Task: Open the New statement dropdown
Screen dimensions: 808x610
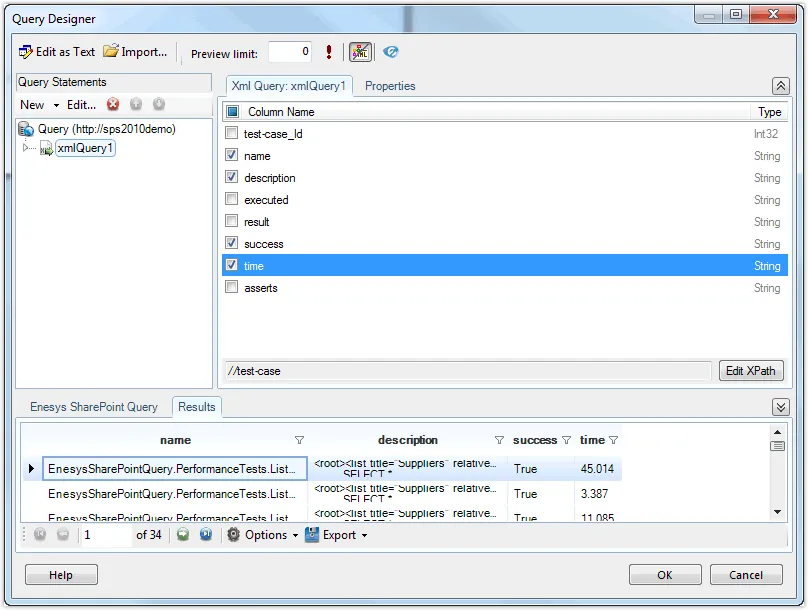Action: click(x=40, y=105)
